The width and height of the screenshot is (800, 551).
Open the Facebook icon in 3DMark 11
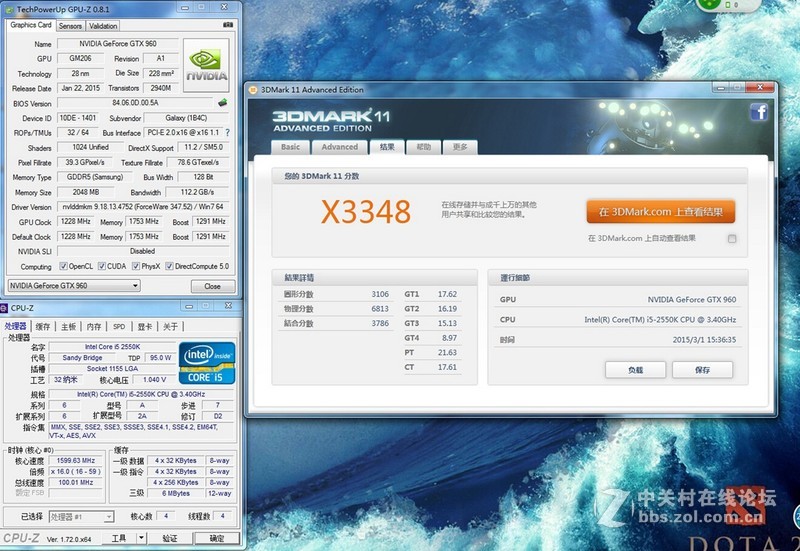[x=759, y=111]
